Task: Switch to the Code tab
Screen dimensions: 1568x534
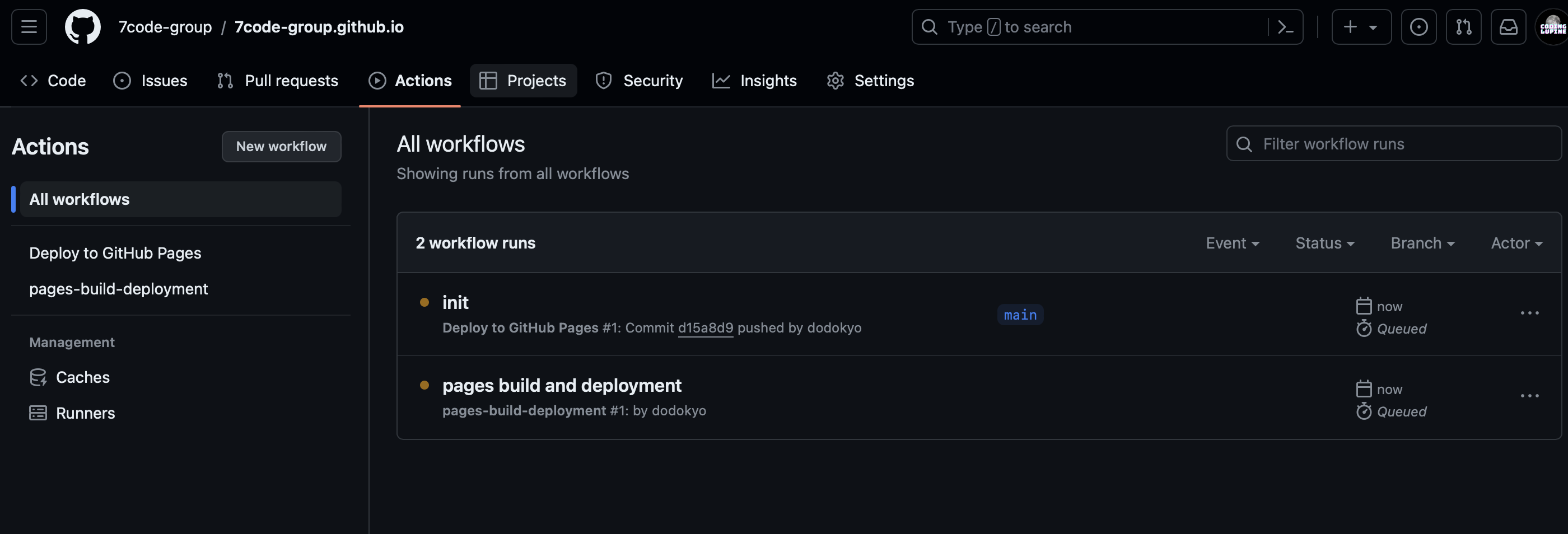Action: click(53, 80)
